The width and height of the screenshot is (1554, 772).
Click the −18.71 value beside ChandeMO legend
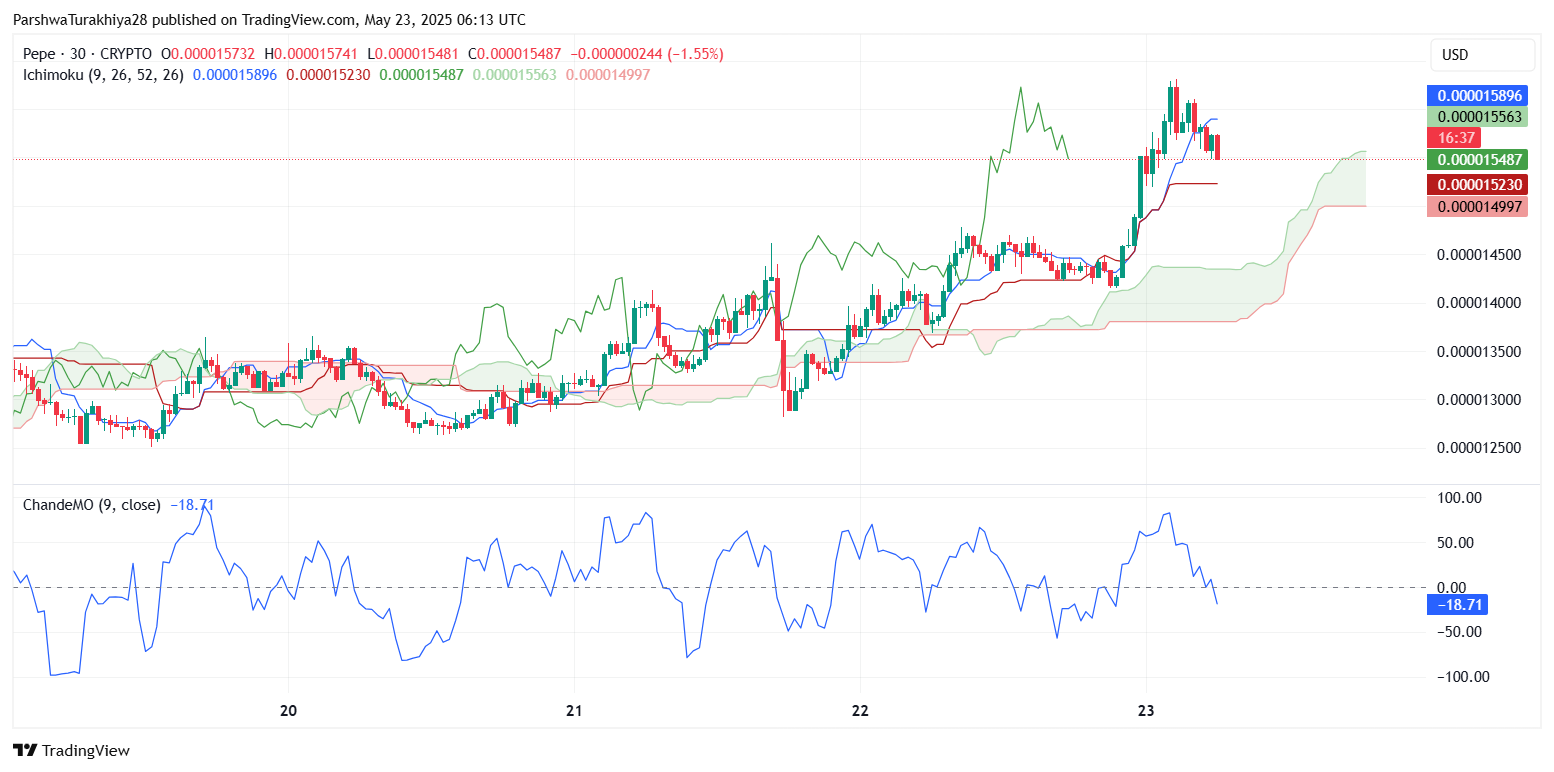pos(192,505)
